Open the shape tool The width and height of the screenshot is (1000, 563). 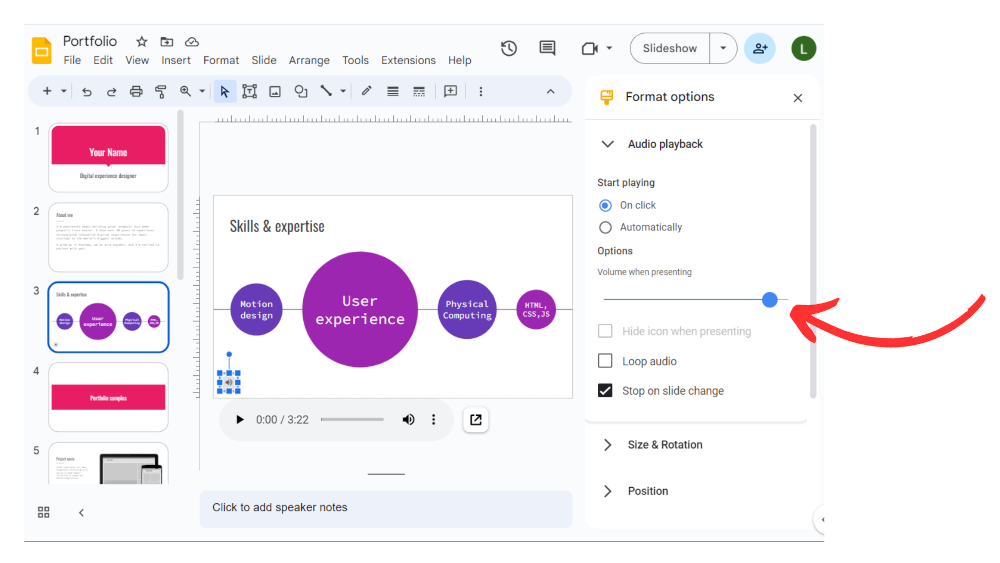[300, 92]
